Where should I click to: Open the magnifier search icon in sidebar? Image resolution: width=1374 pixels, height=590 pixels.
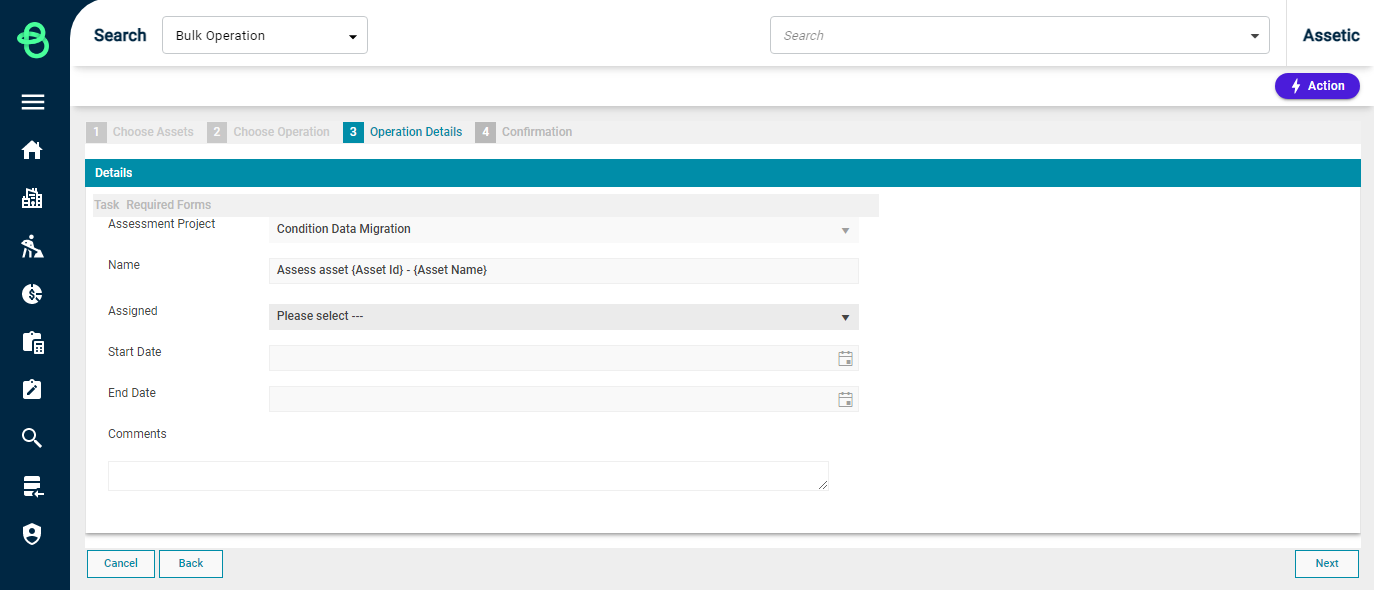pos(33,438)
